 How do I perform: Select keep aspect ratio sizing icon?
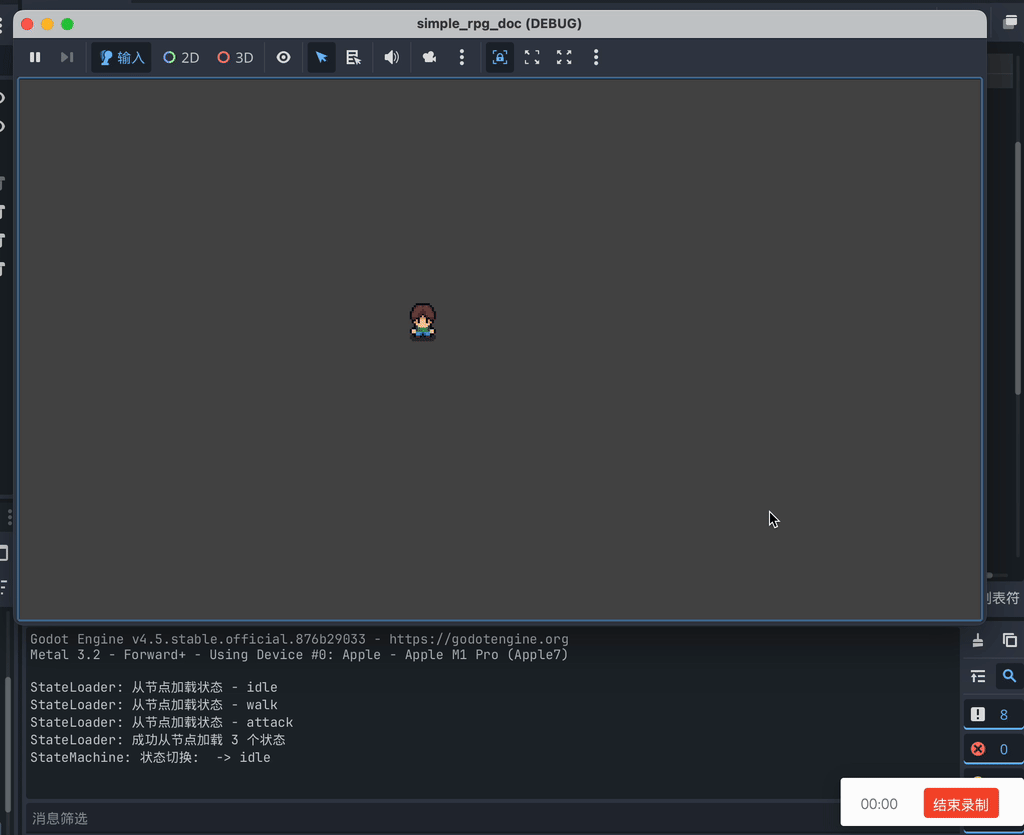click(532, 57)
